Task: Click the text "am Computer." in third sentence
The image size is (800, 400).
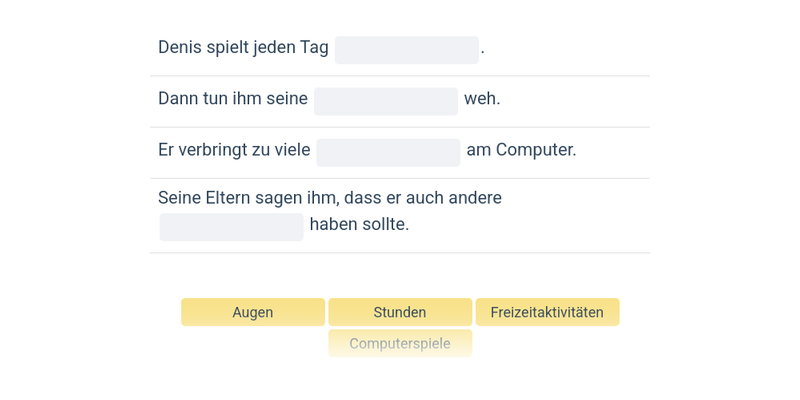Action: click(x=521, y=150)
